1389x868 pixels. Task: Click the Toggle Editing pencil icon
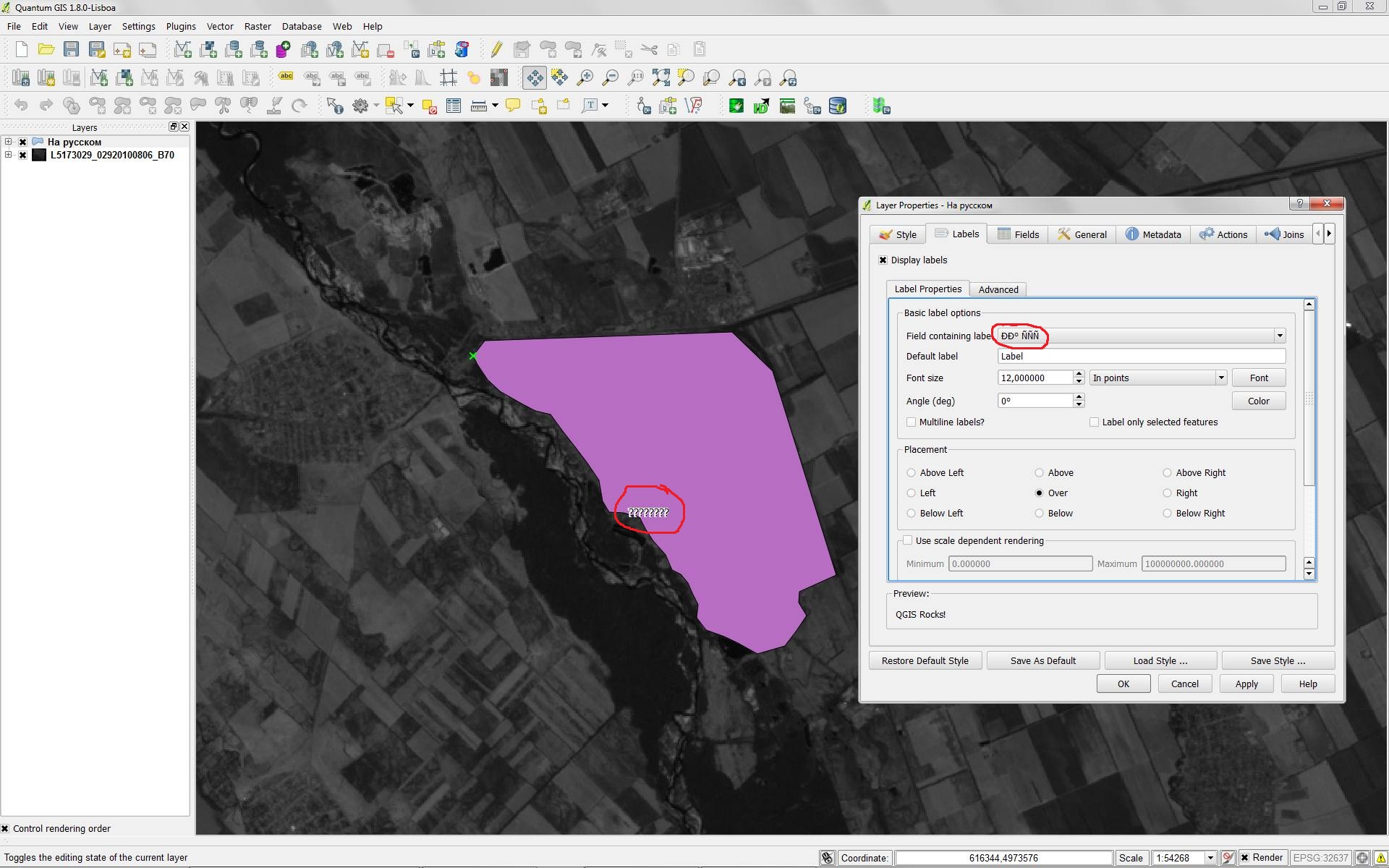click(x=496, y=49)
